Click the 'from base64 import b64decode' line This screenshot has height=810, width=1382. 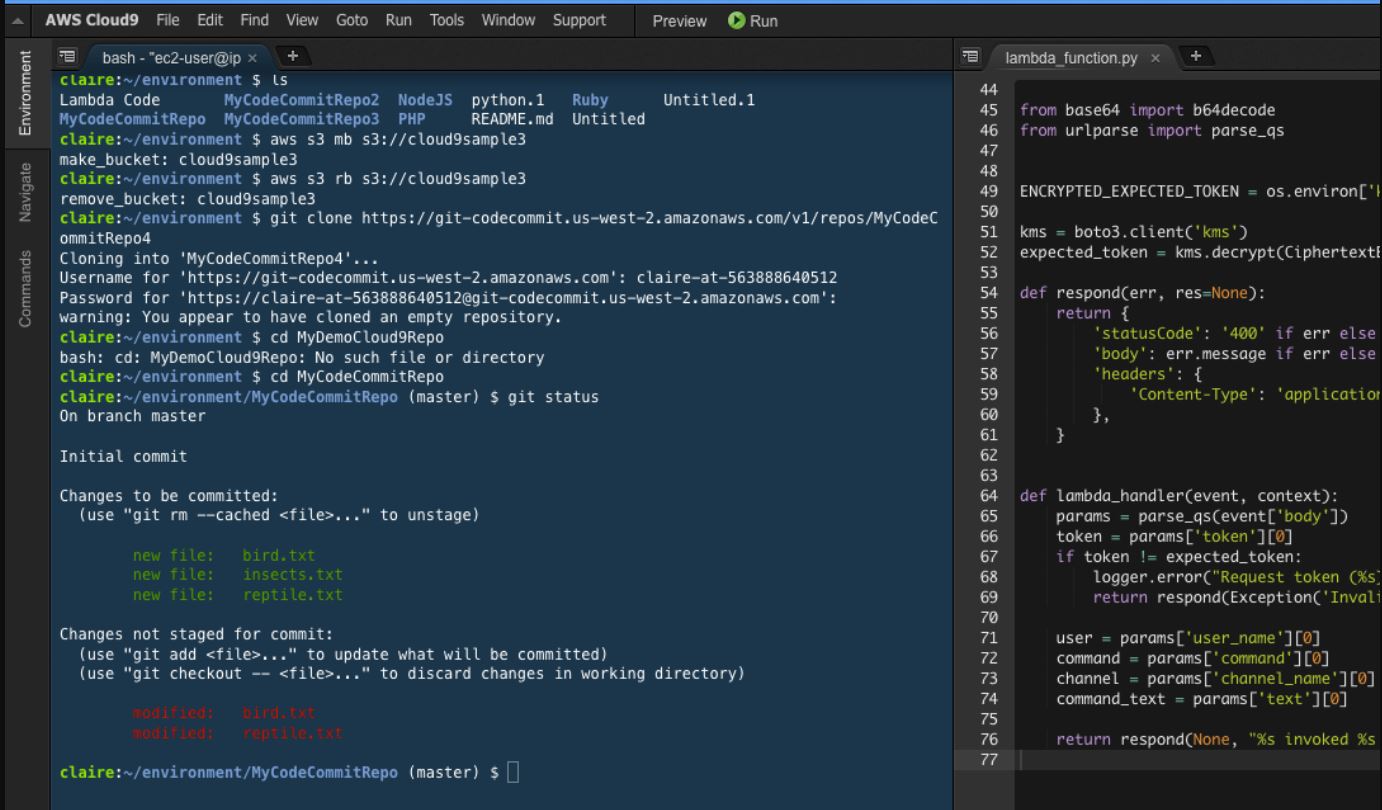[x=1147, y=110]
